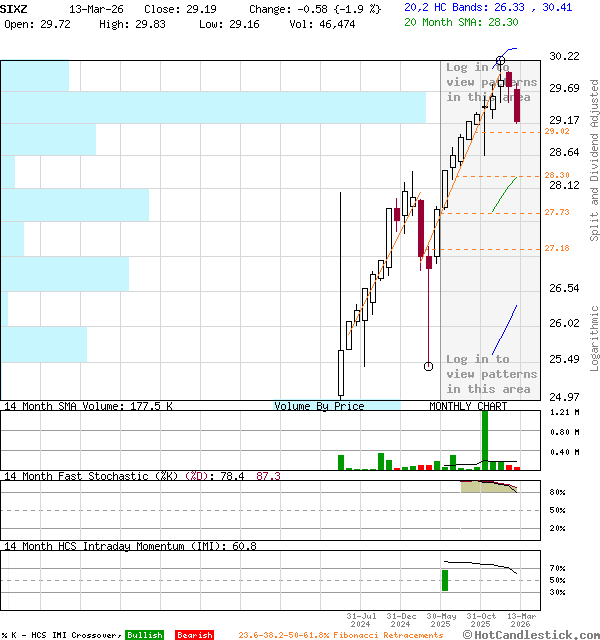Click the green Bullish legend badge
600x640 pixels.
144,635
